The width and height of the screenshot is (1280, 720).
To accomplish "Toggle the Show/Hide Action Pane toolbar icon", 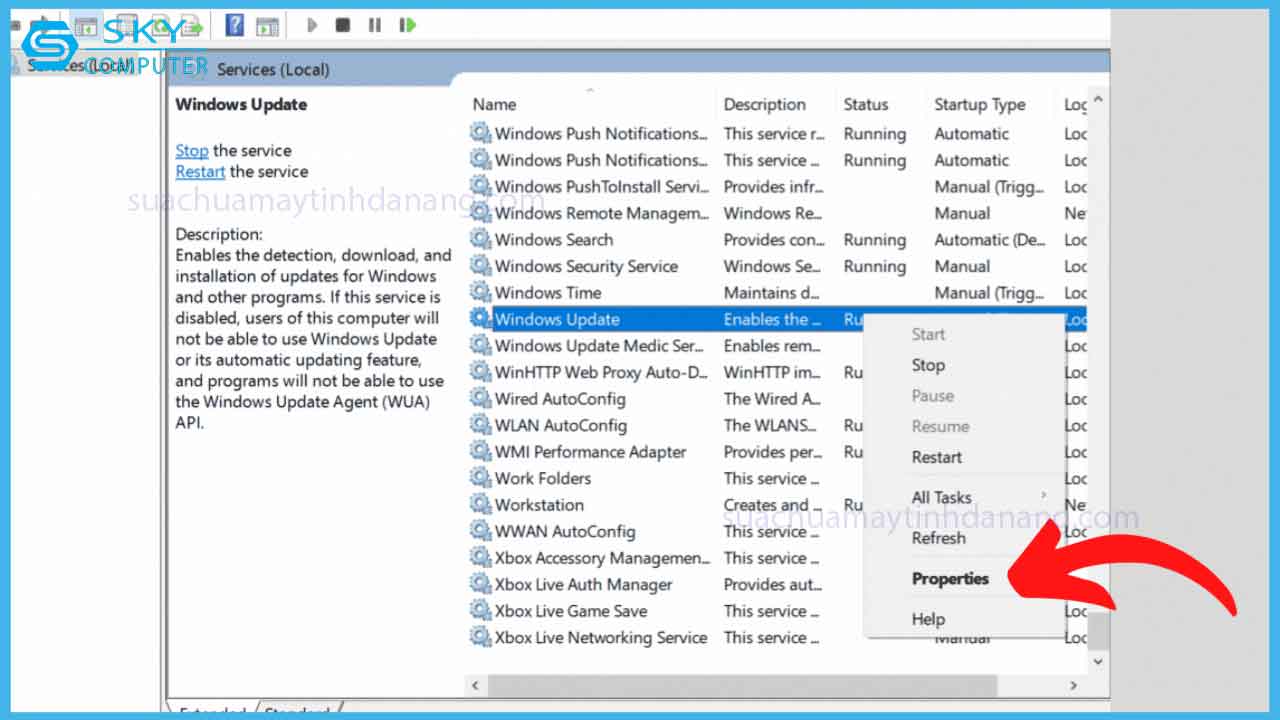I will click(267, 26).
